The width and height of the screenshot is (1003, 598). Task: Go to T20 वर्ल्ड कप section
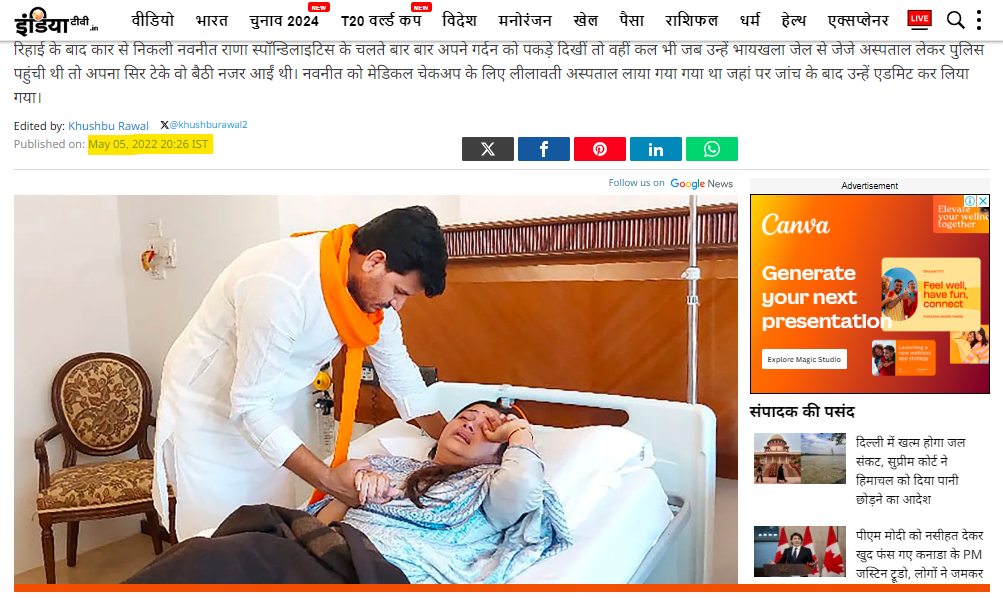[x=381, y=21]
